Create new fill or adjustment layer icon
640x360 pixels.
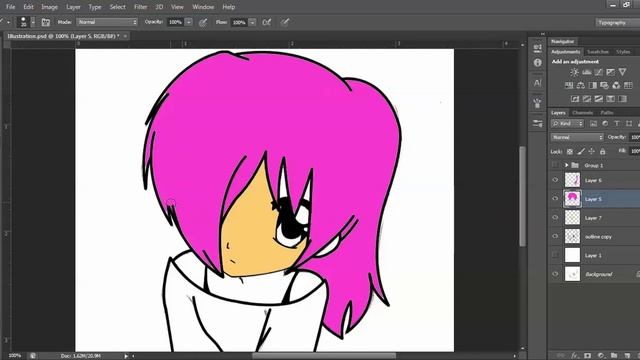601,356
